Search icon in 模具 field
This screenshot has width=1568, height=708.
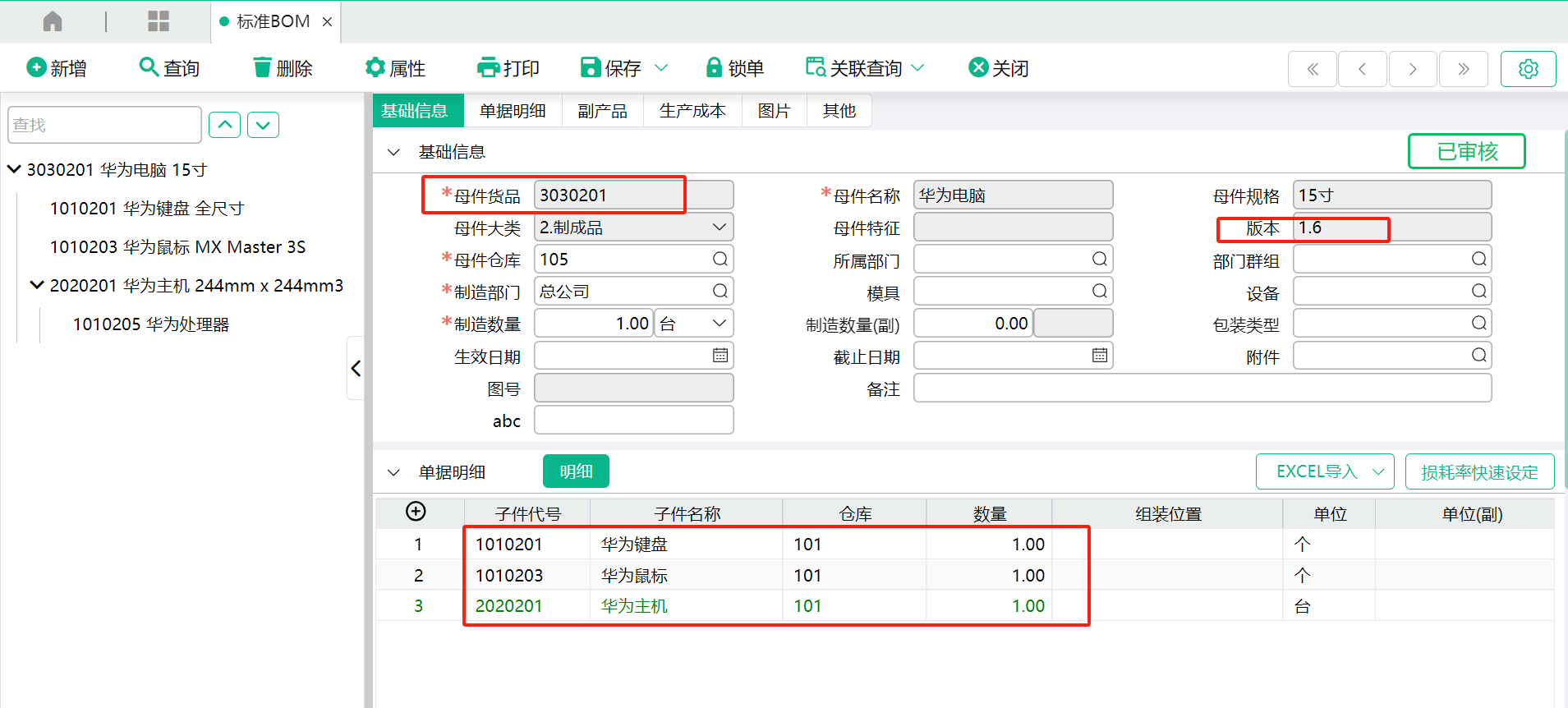[x=1099, y=292]
